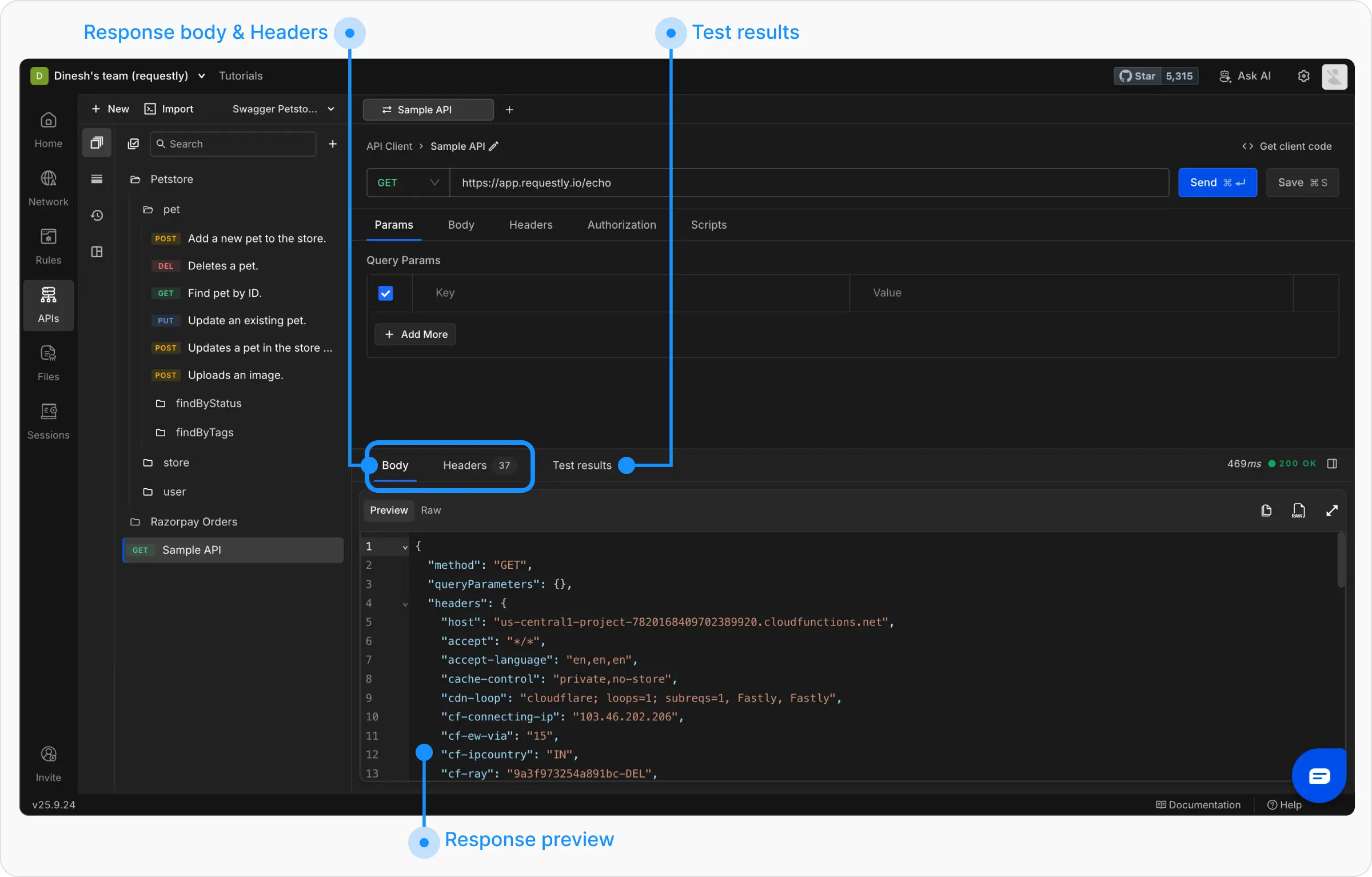Select the APIs sidebar icon

tap(48, 305)
